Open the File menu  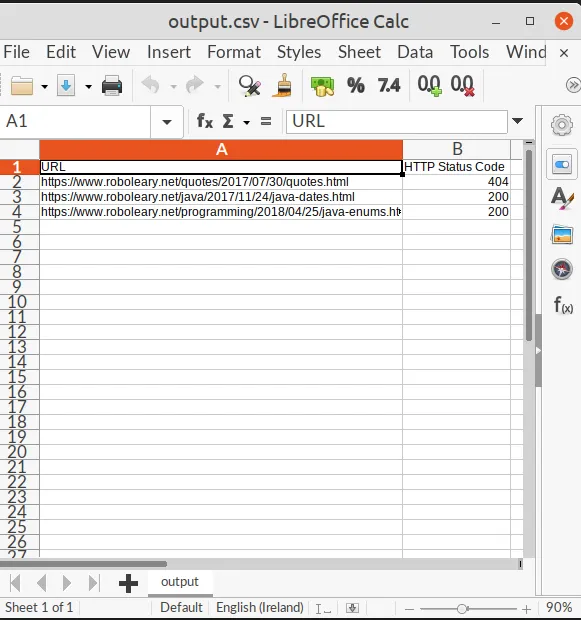click(x=17, y=52)
